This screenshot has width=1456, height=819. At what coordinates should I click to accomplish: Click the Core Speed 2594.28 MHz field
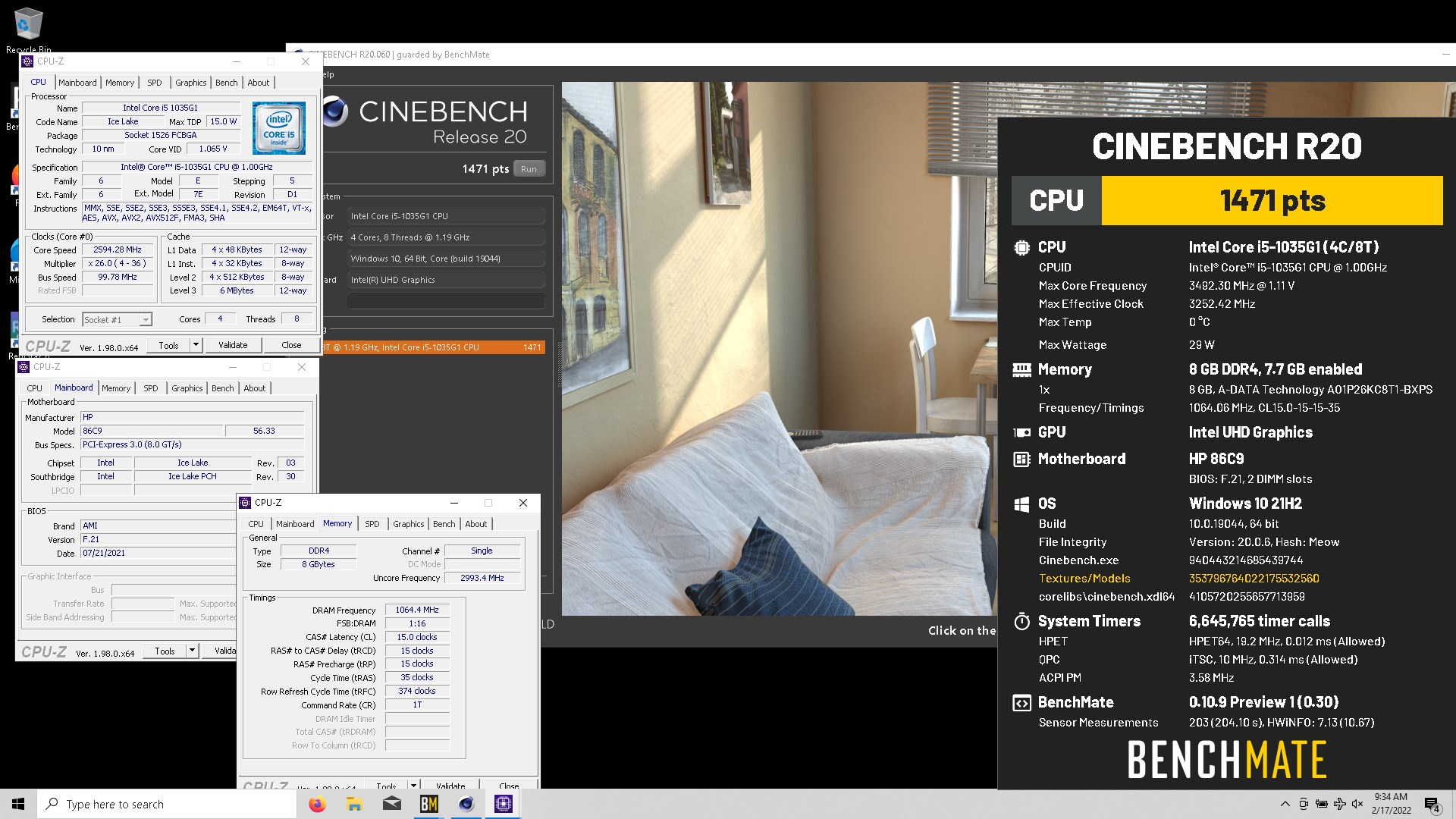click(x=118, y=249)
